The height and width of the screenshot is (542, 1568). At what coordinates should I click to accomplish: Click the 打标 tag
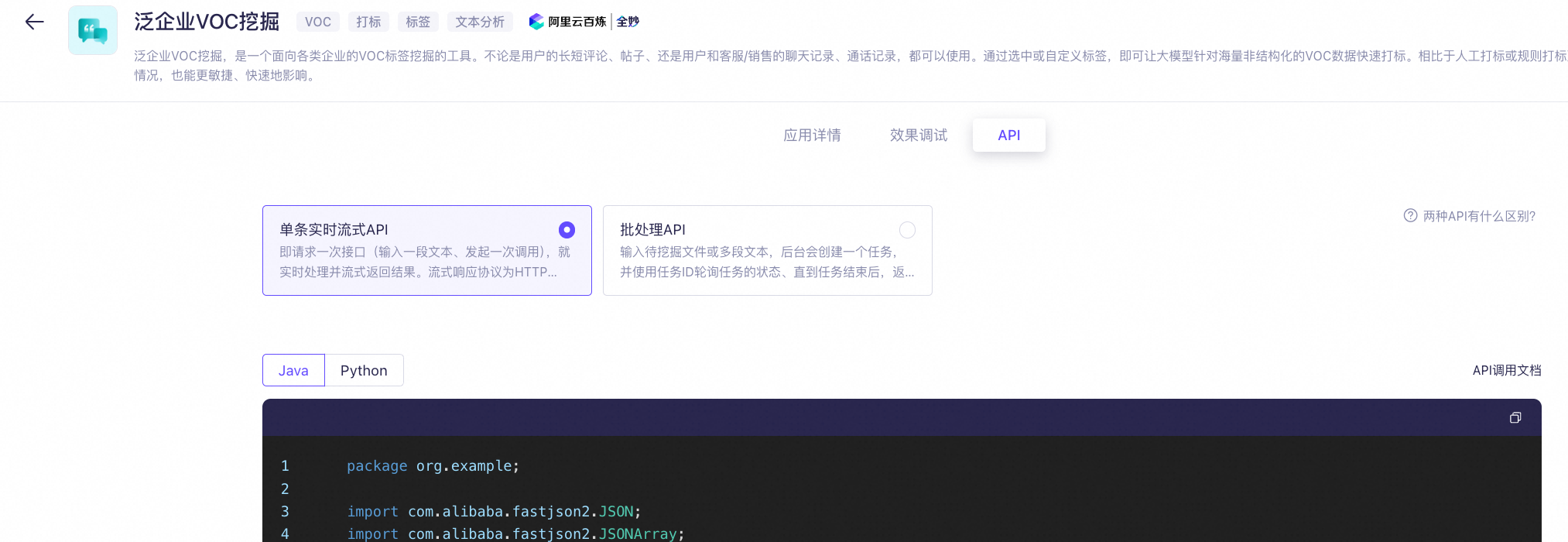point(368,22)
